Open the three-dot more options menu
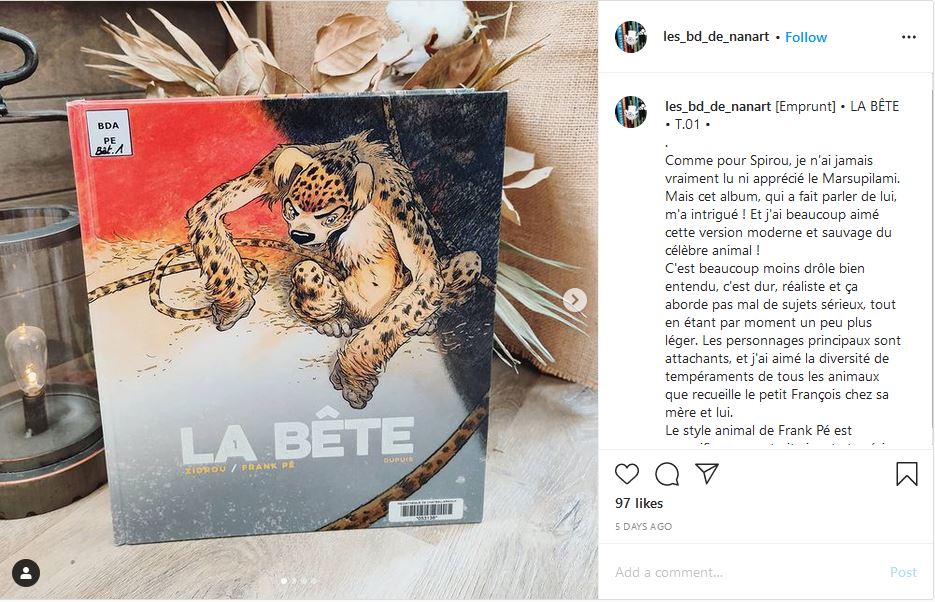 [909, 37]
